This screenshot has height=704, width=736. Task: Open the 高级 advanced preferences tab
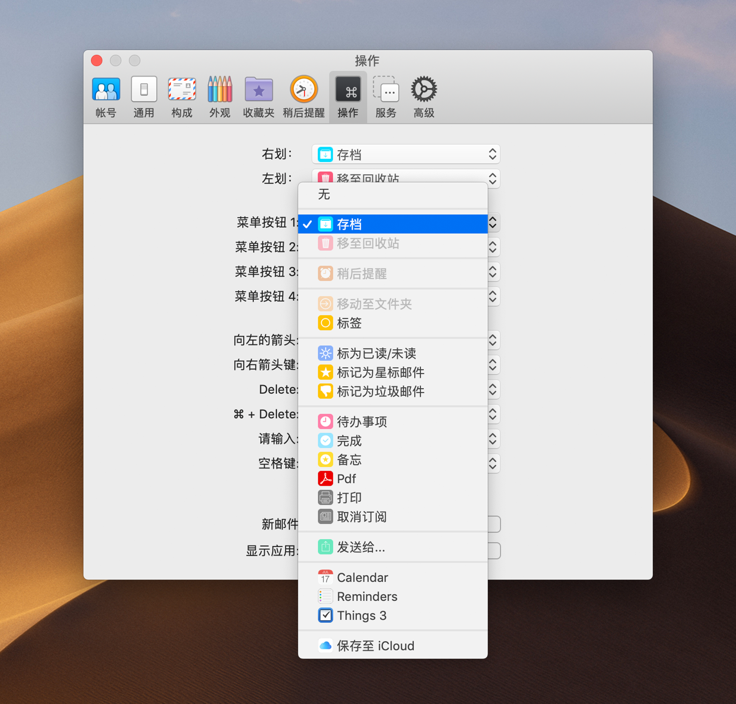point(424,97)
